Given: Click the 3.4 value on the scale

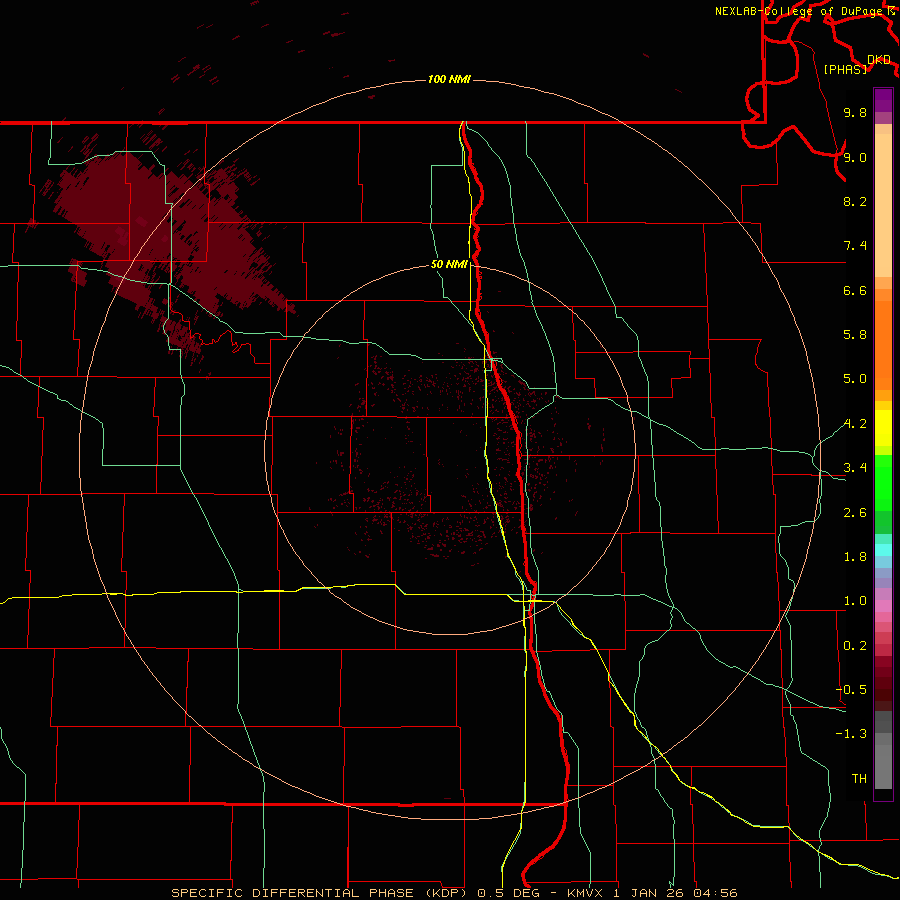Looking at the screenshot, I should pos(855,468).
